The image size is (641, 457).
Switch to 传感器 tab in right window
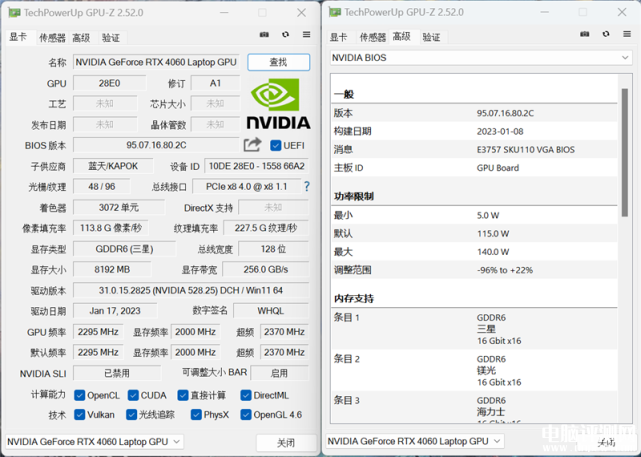click(x=372, y=37)
